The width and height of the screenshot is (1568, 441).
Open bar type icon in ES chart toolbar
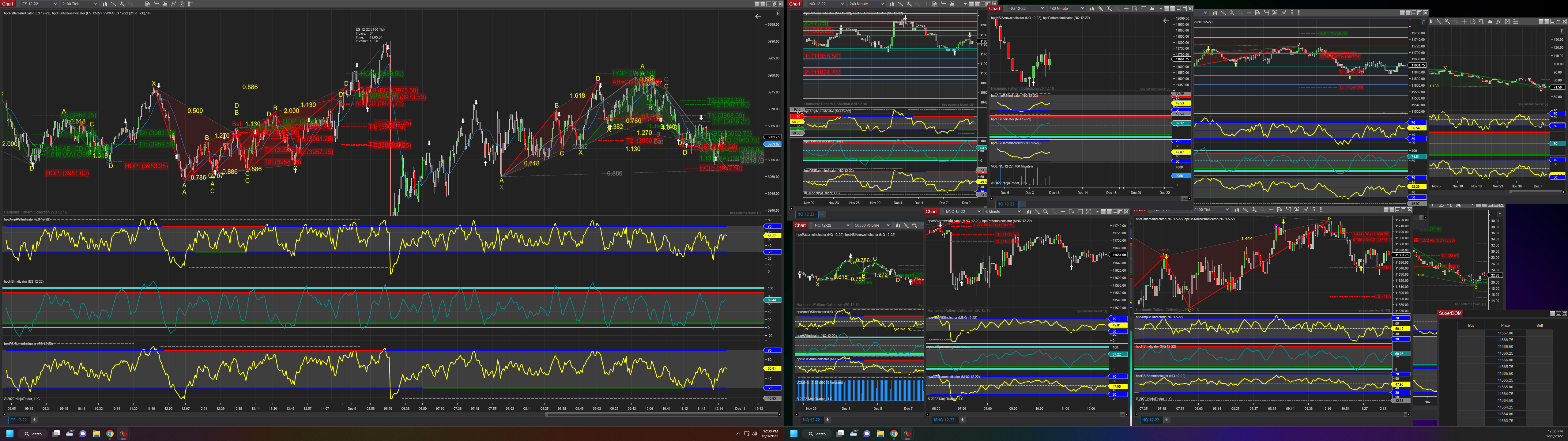(105, 4)
